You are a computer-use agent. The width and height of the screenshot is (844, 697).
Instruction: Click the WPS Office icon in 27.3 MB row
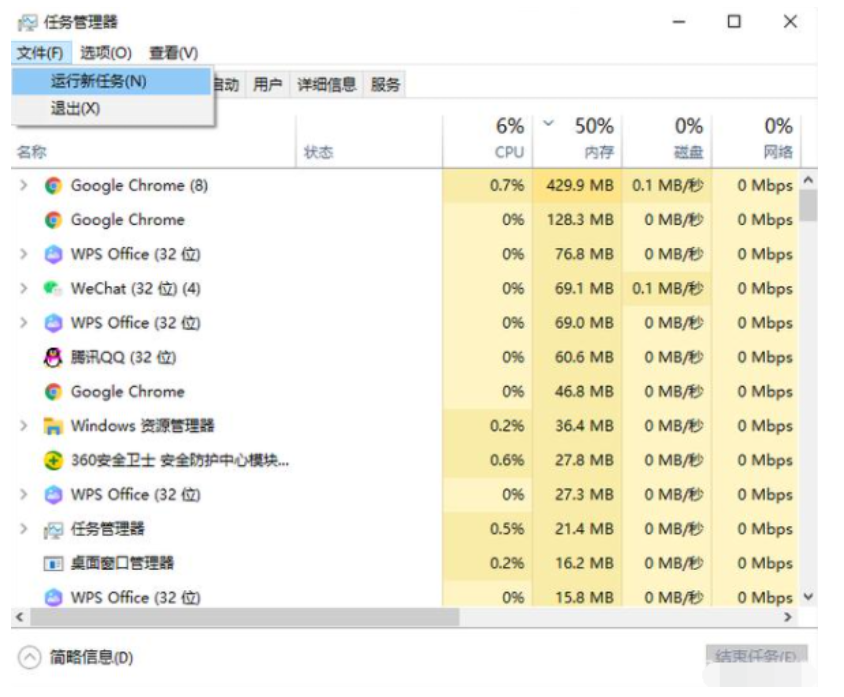point(53,495)
